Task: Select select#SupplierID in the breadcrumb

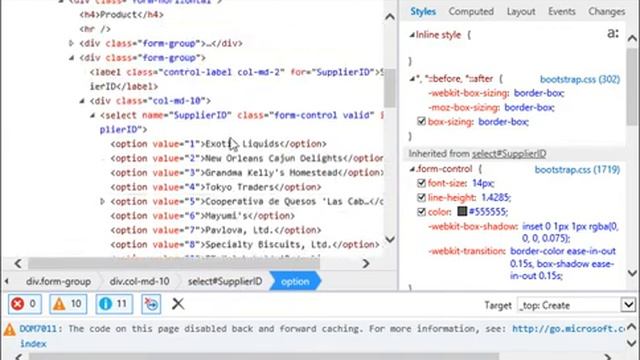Action: [x=225, y=282]
